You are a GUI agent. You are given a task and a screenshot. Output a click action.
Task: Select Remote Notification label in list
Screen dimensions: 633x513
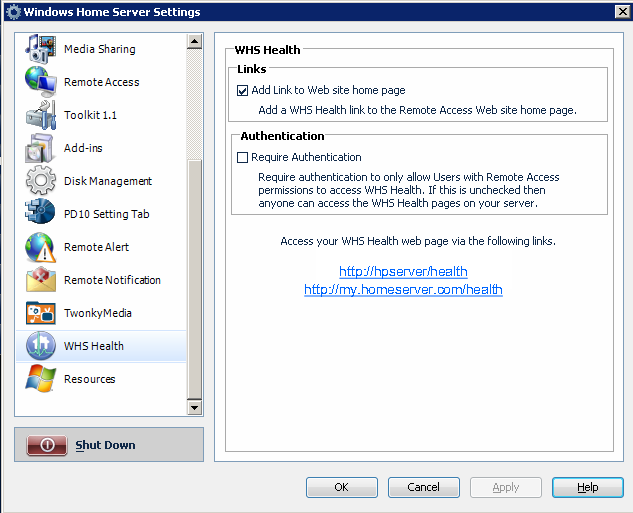(x=112, y=280)
